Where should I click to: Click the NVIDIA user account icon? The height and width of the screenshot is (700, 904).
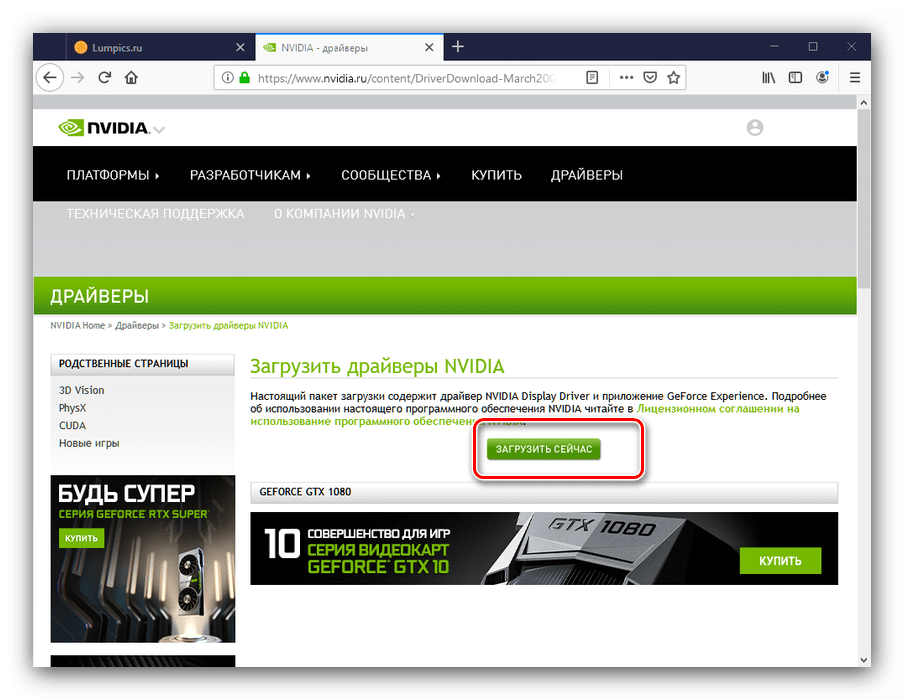pos(754,127)
